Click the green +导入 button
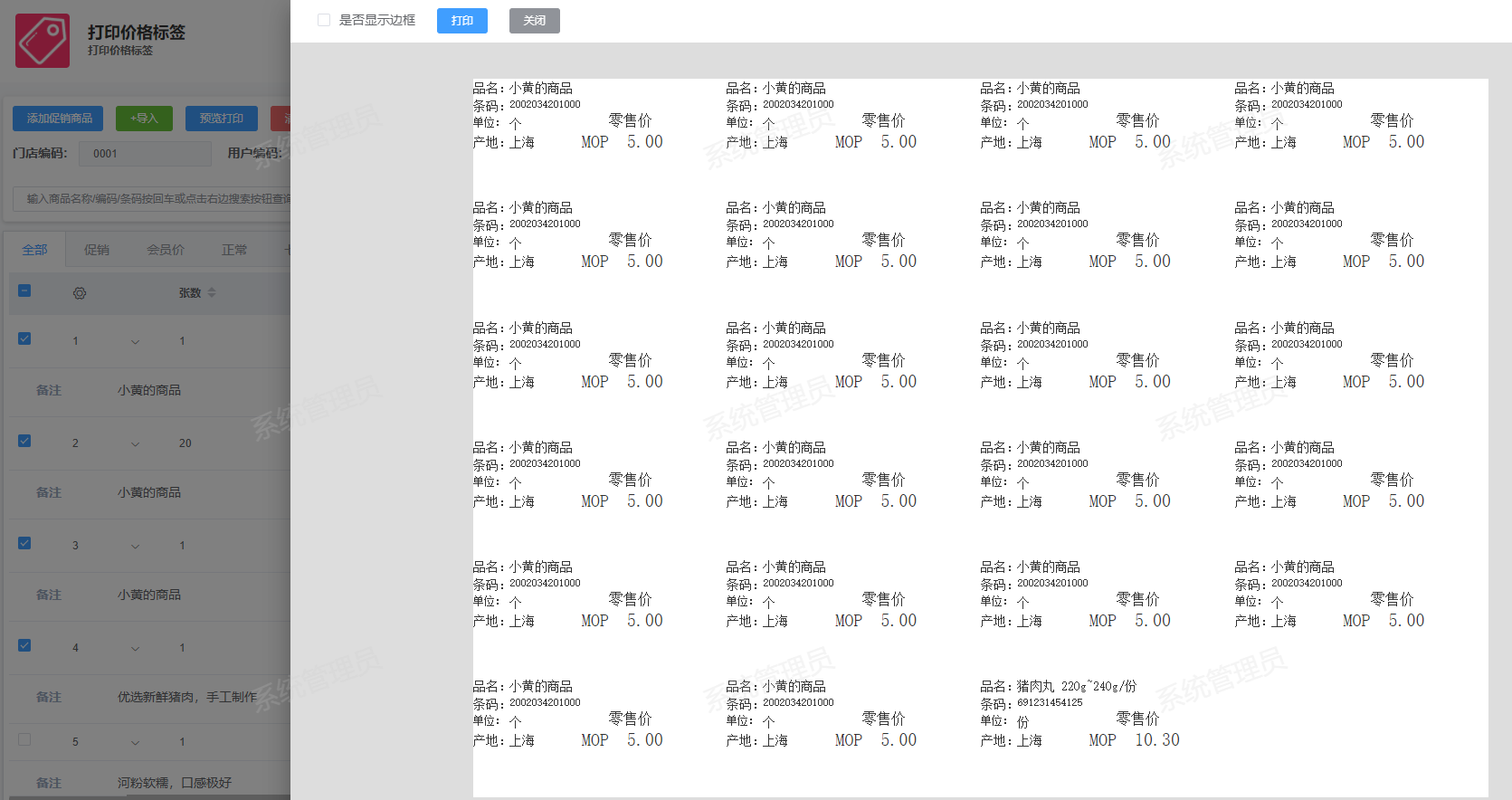Screen dimensions: 1512x800 pos(144,119)
